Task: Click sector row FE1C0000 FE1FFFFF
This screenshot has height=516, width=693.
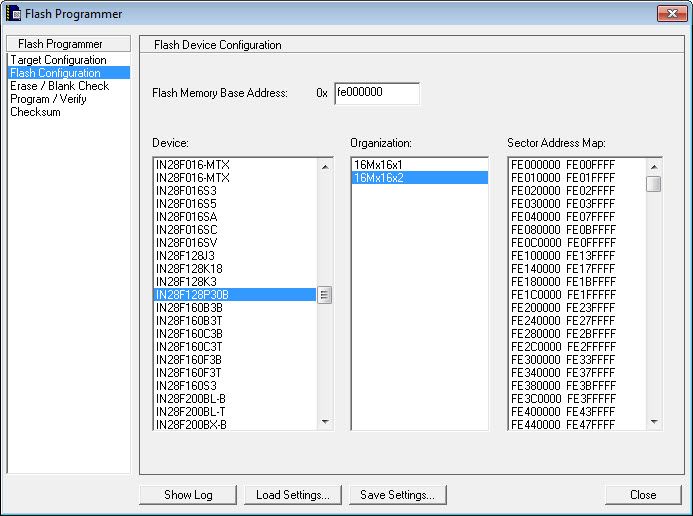Action: coord(577,295)
